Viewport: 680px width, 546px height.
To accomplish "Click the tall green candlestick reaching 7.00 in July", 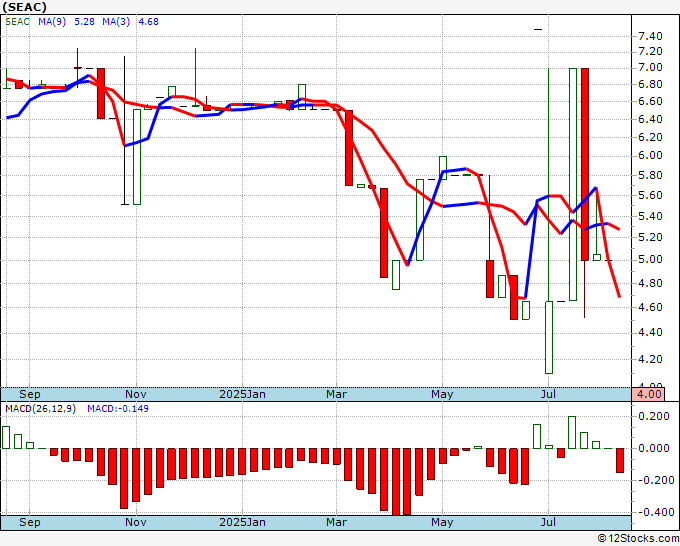I will point(573,184).
